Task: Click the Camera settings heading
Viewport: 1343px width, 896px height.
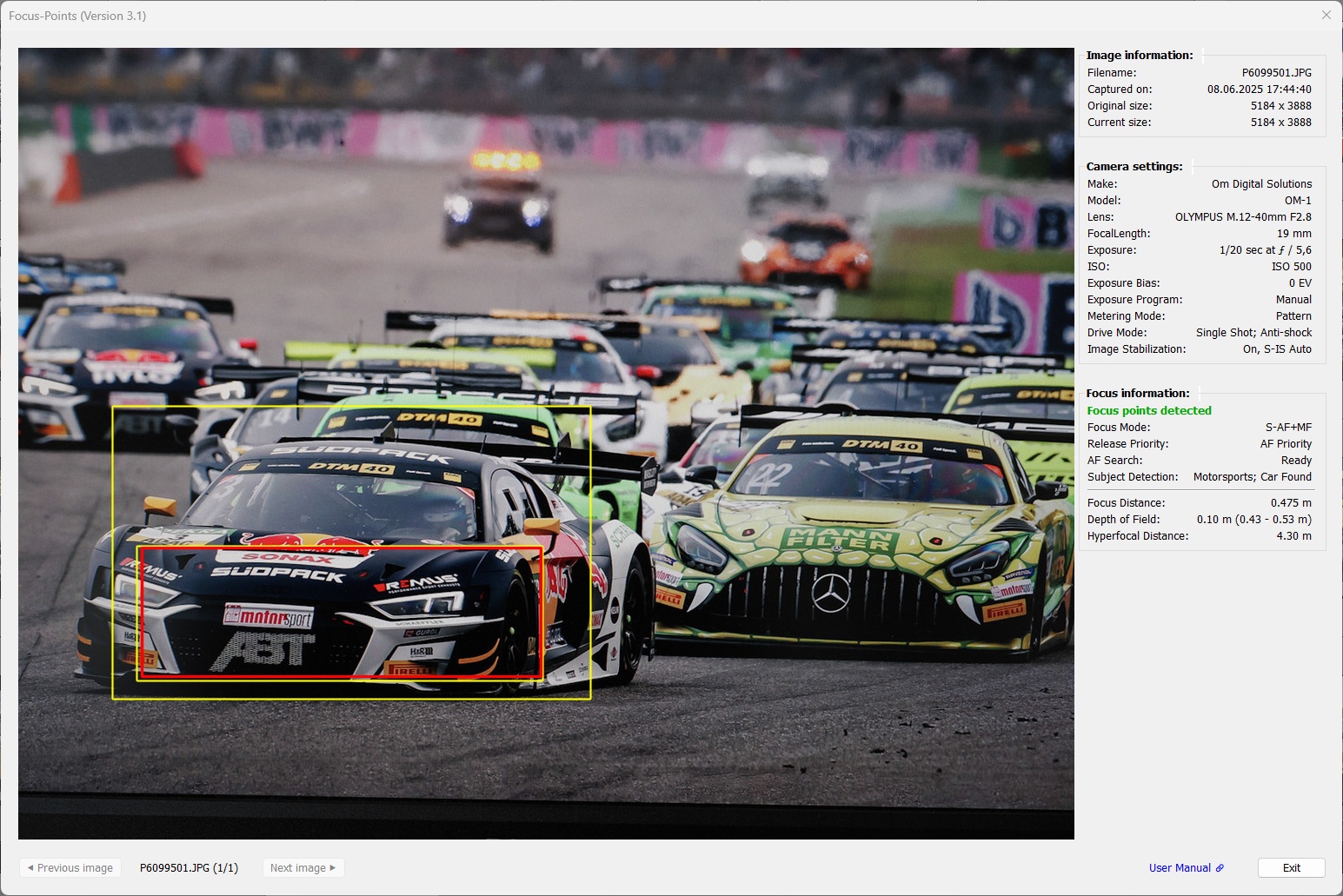Action: (1134, 166)
